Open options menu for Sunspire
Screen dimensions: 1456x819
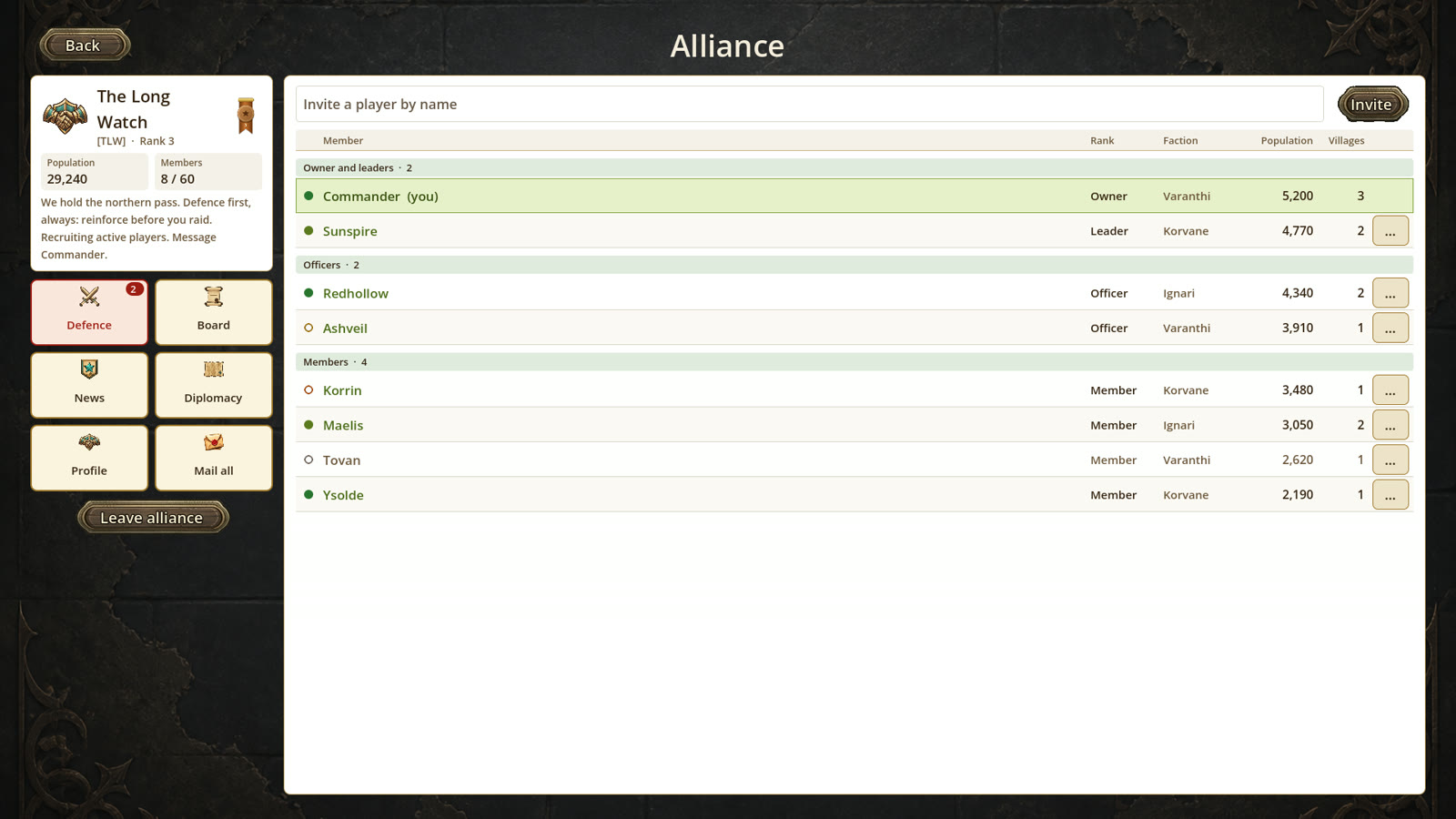point(1390,231)
